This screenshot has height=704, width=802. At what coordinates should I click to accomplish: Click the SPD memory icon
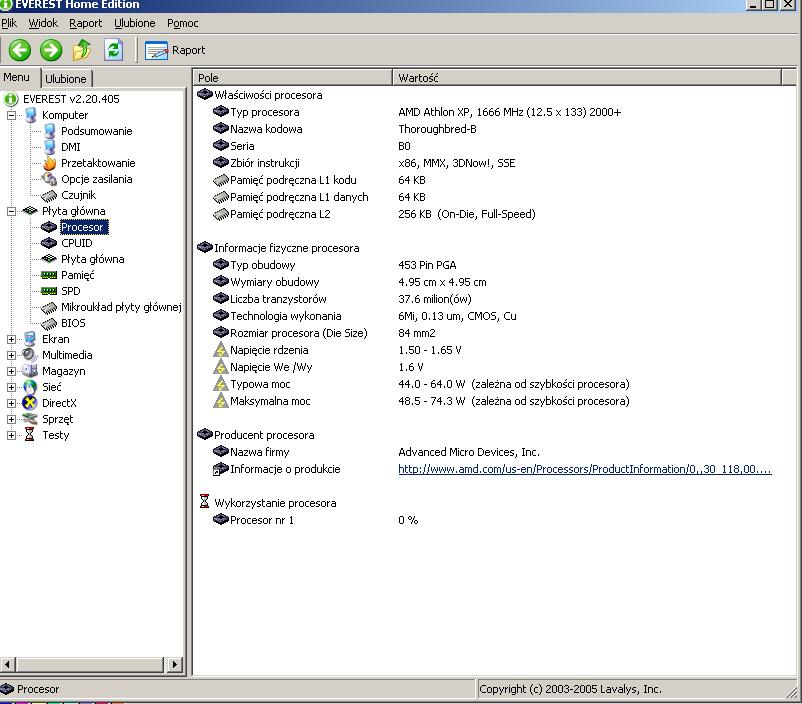[49, 291]
